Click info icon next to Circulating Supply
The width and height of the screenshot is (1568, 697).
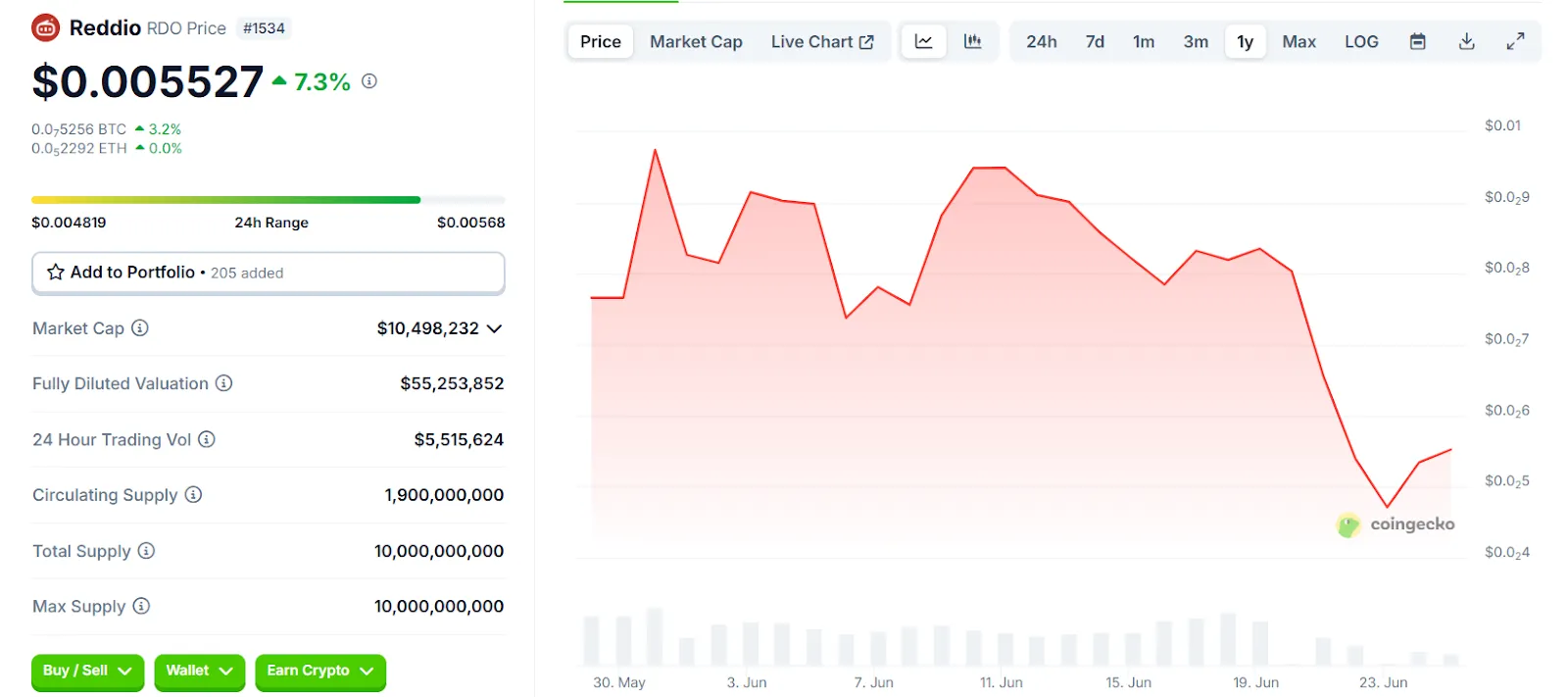click(x=193, y=494)
